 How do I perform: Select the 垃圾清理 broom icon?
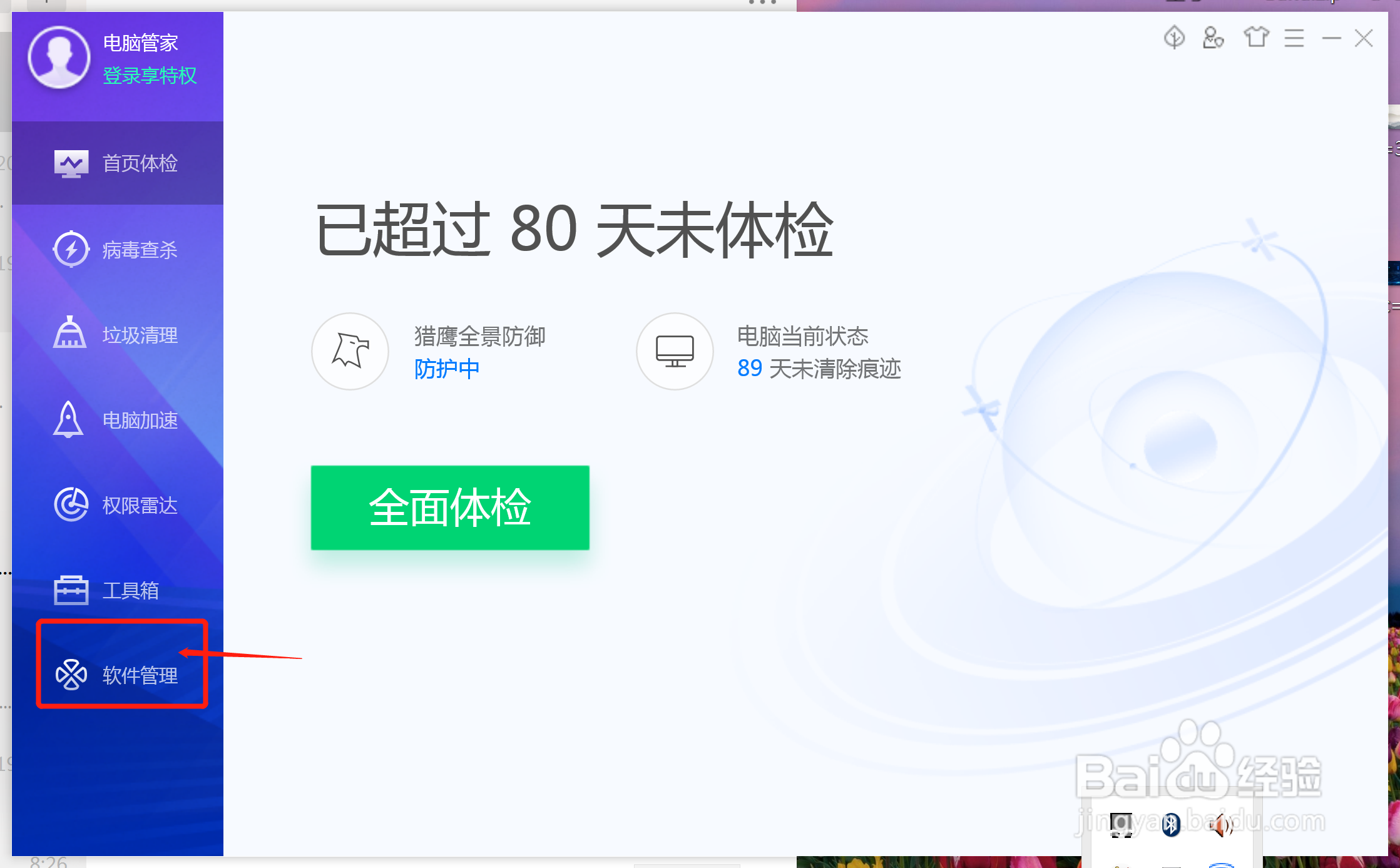pyautogui.click(x=69, y=333)
